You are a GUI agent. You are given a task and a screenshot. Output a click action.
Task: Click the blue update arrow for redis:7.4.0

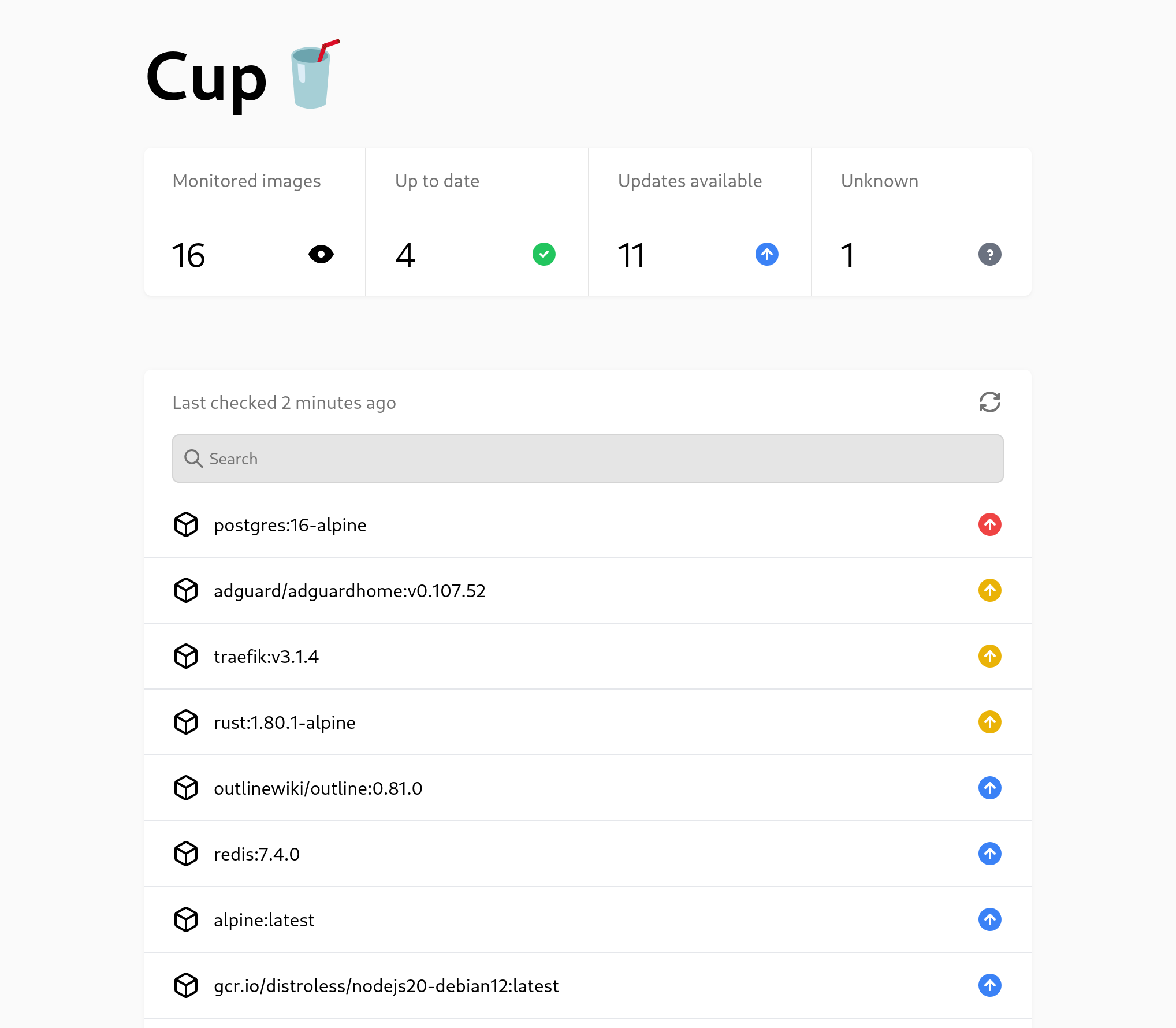point(989,854)
